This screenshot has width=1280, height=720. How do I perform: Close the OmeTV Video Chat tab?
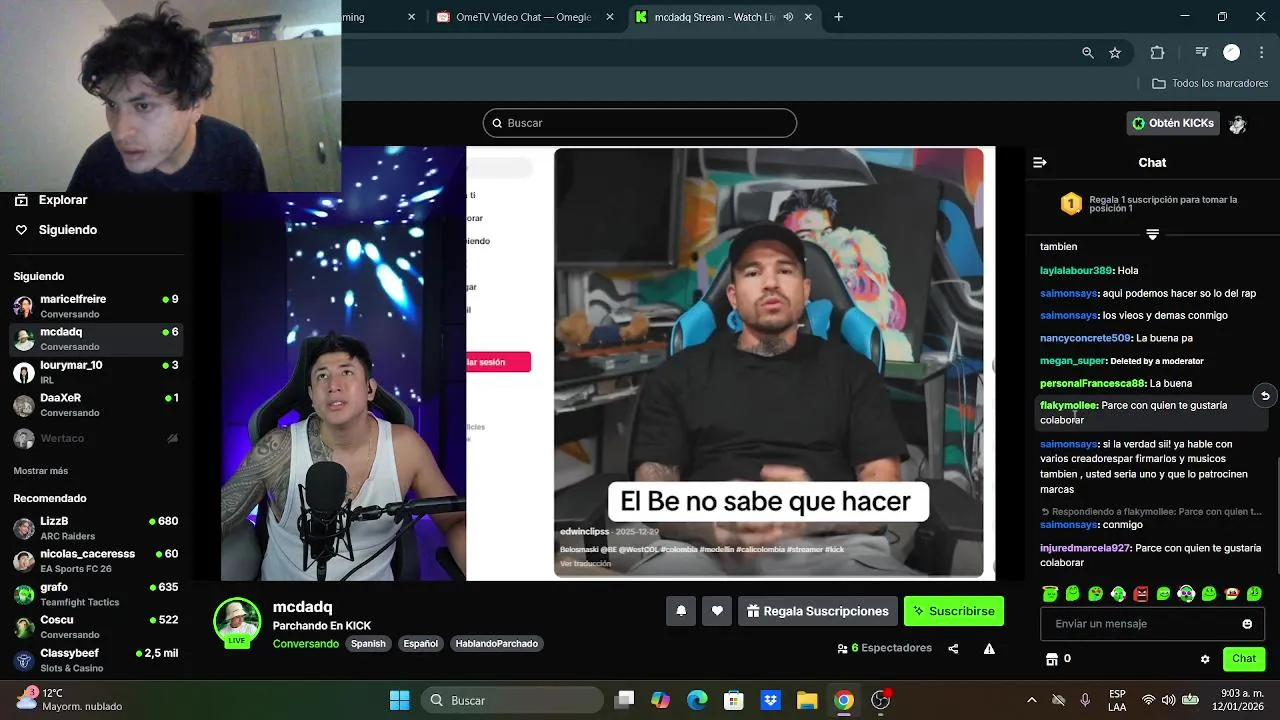click(x=610, y=17)
